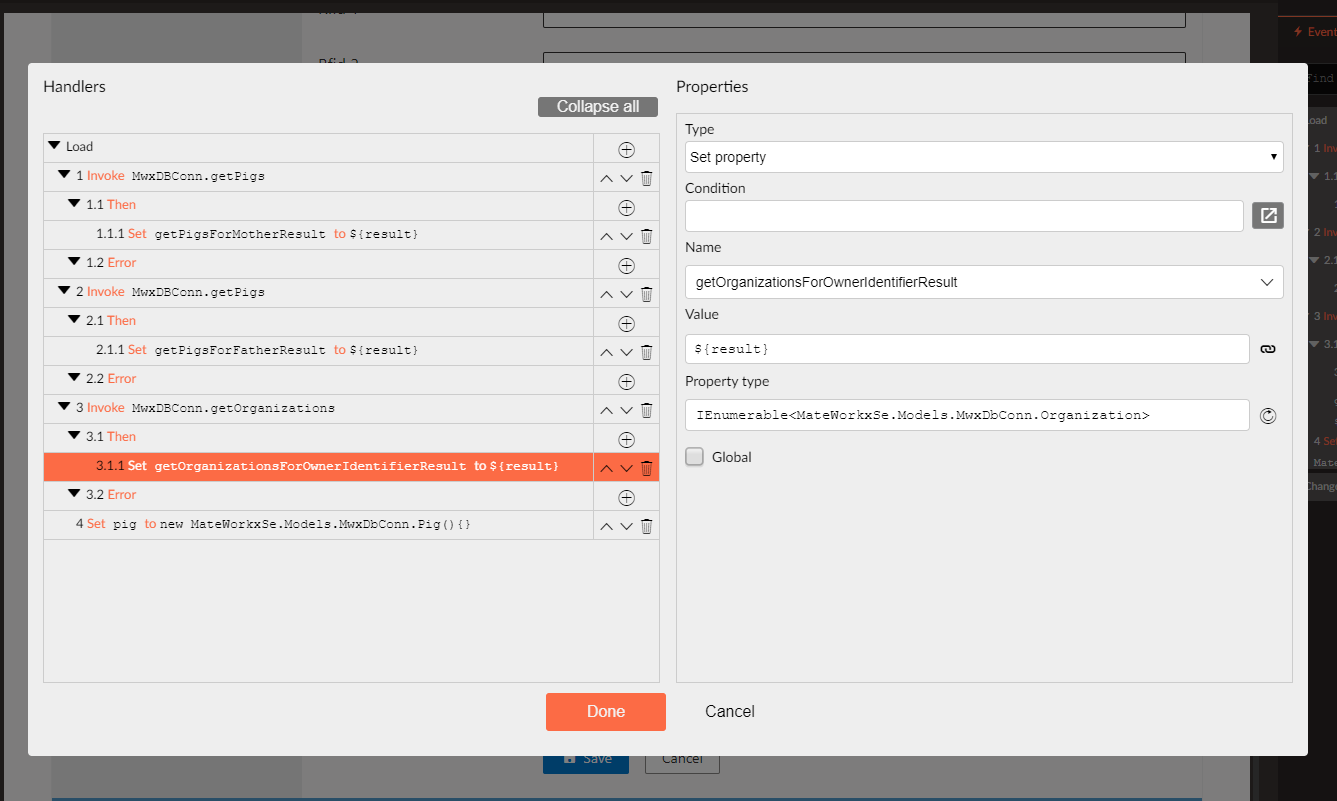Move the highlighted 3.1.1 Set row down
The height and width of the screenshot is (801, 1337).
click(626, 469)
